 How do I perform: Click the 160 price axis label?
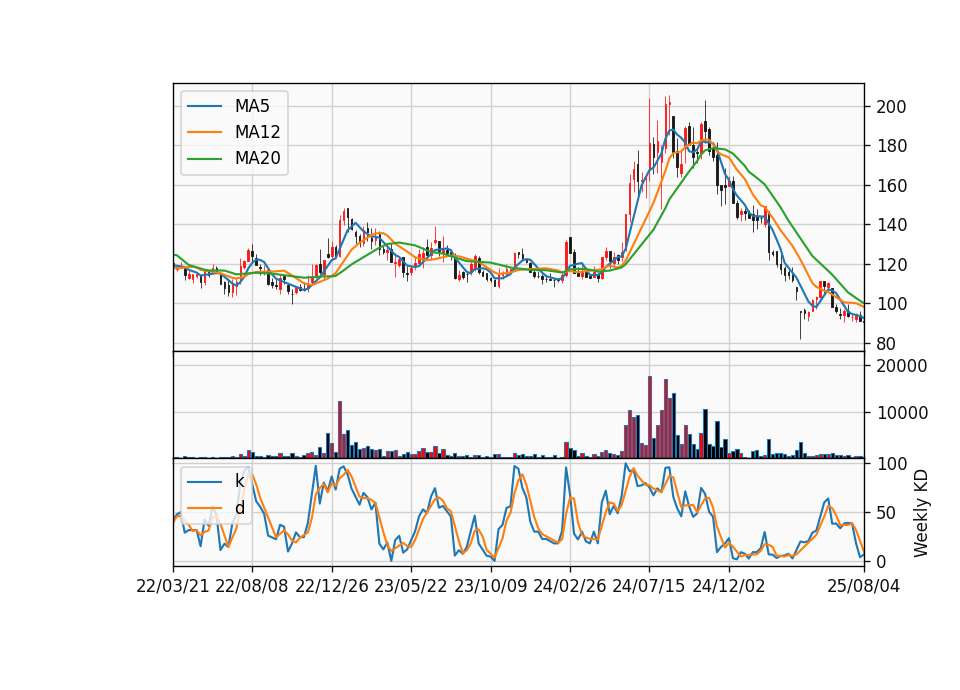tap(891, 186)
